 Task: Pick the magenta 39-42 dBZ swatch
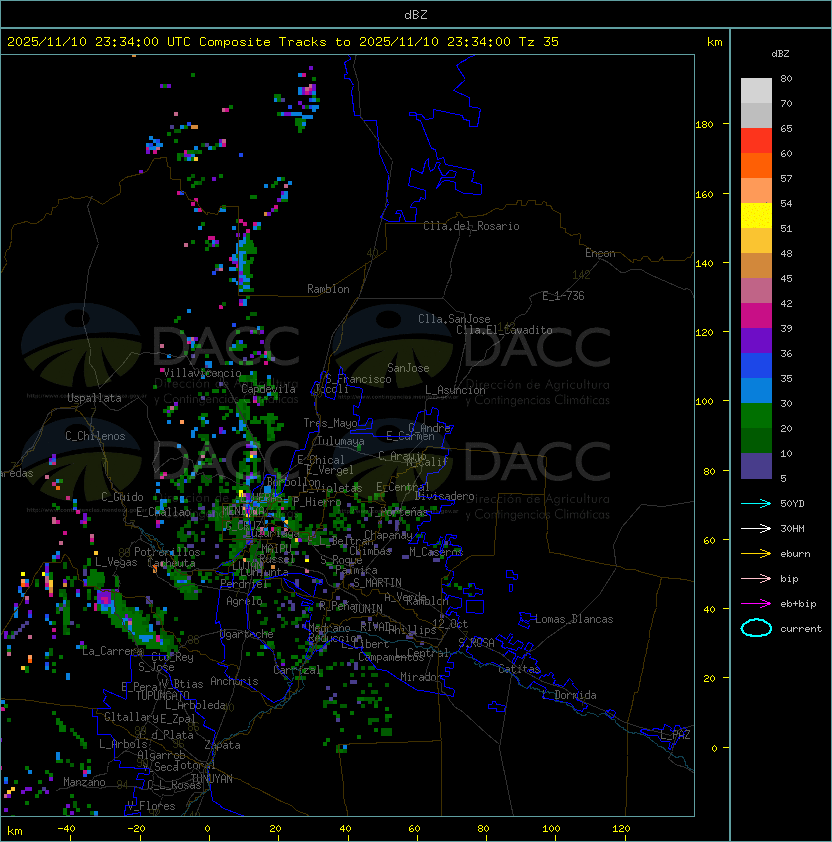pos(756,316)
